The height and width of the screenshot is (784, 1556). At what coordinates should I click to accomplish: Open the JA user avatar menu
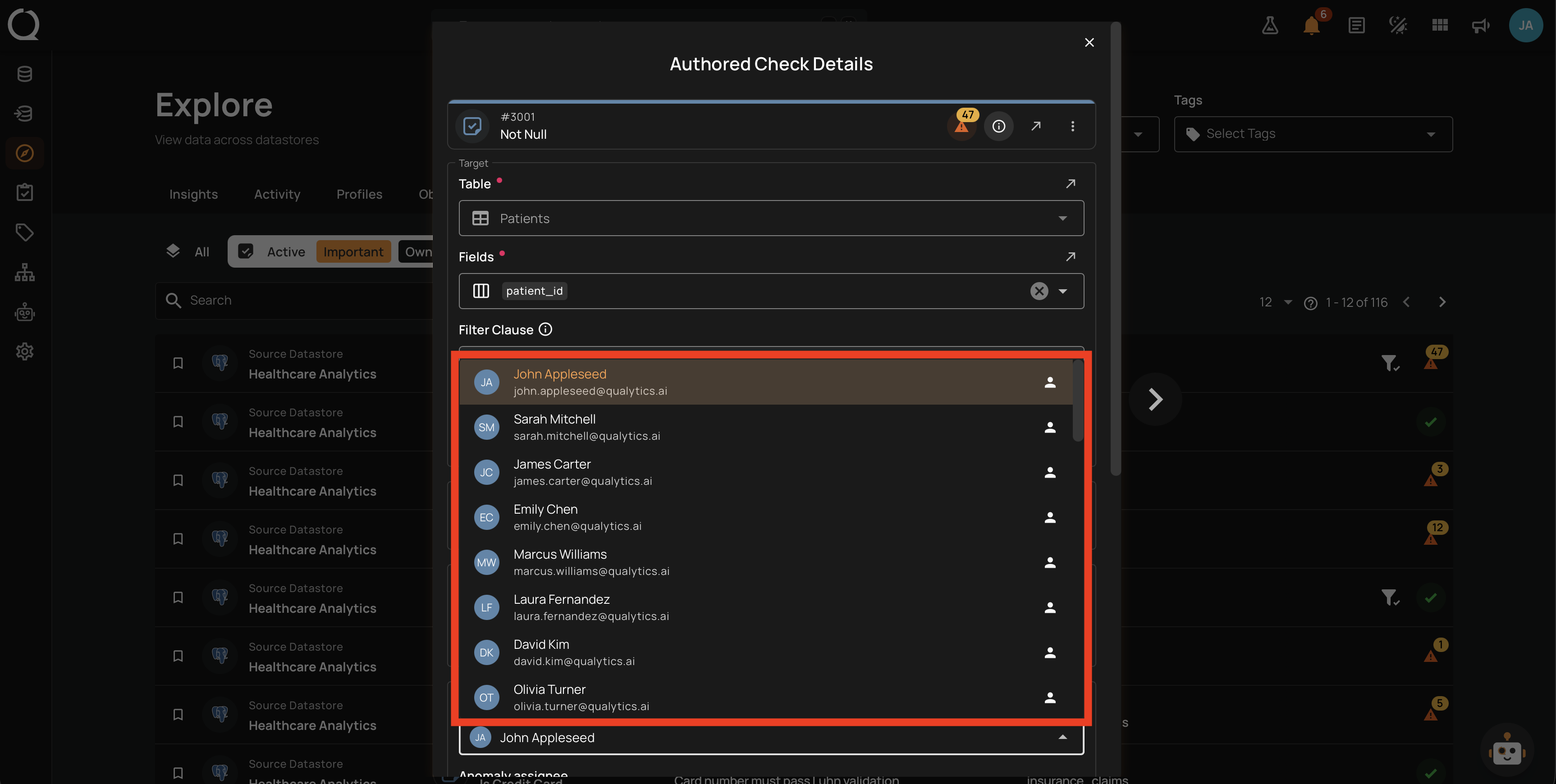pyautogui.click(x=1526, y=25)
